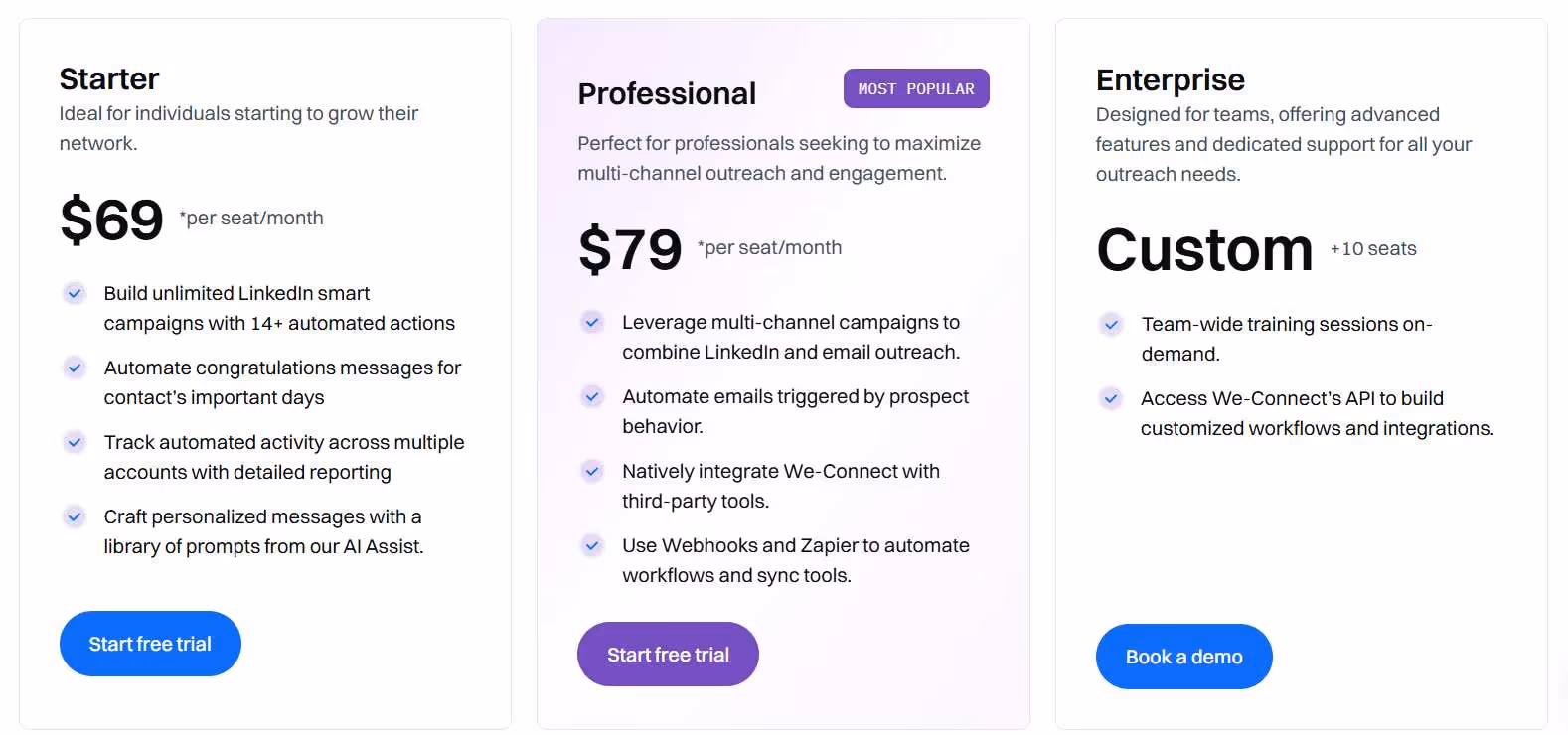
Task: Start free trial on the Starter plan
Action: coord(149,644)
